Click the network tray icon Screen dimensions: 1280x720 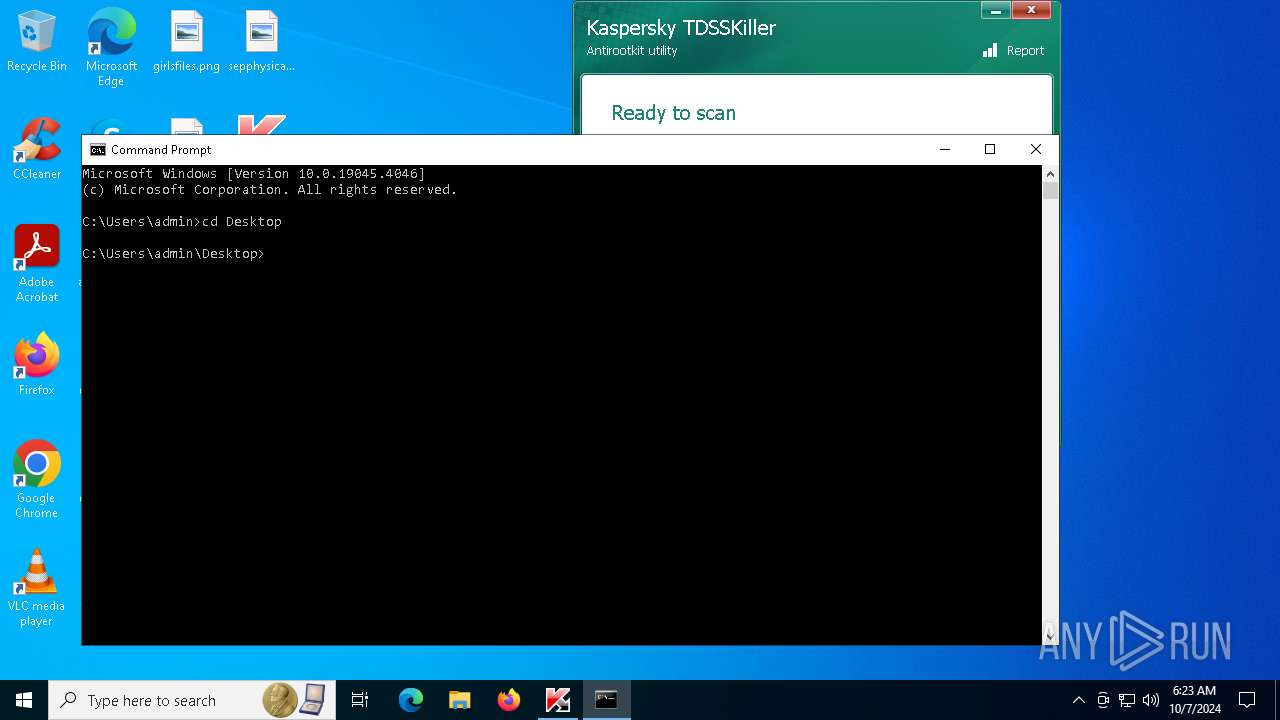1127,700
